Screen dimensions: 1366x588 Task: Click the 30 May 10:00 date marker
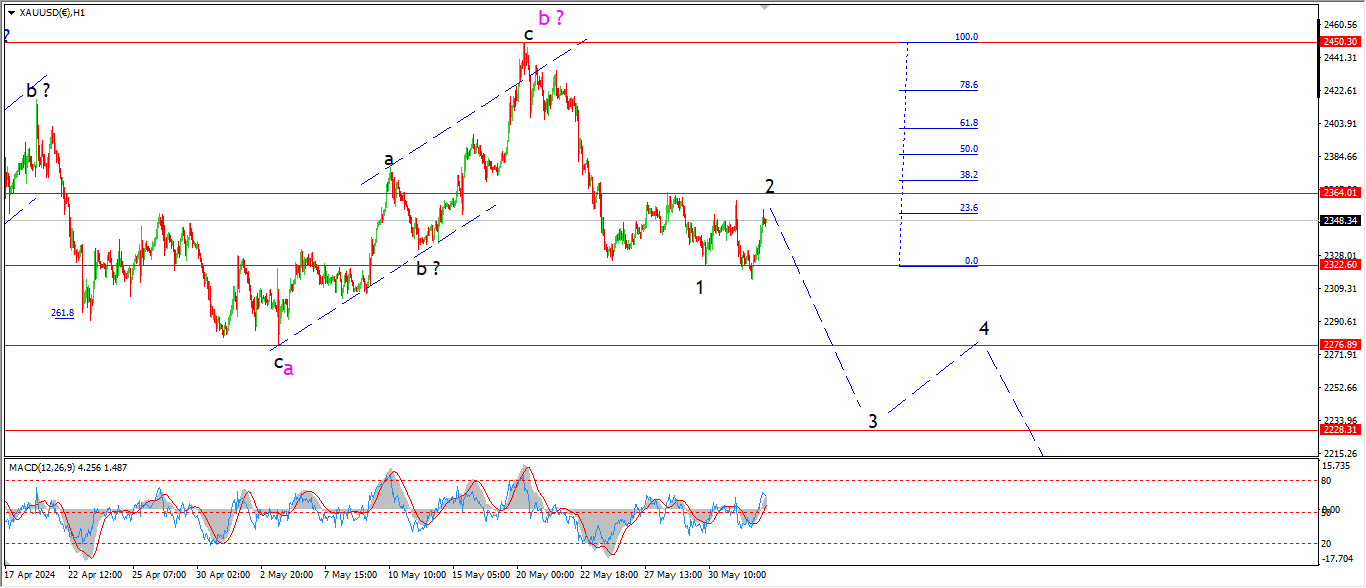point(738,575)
